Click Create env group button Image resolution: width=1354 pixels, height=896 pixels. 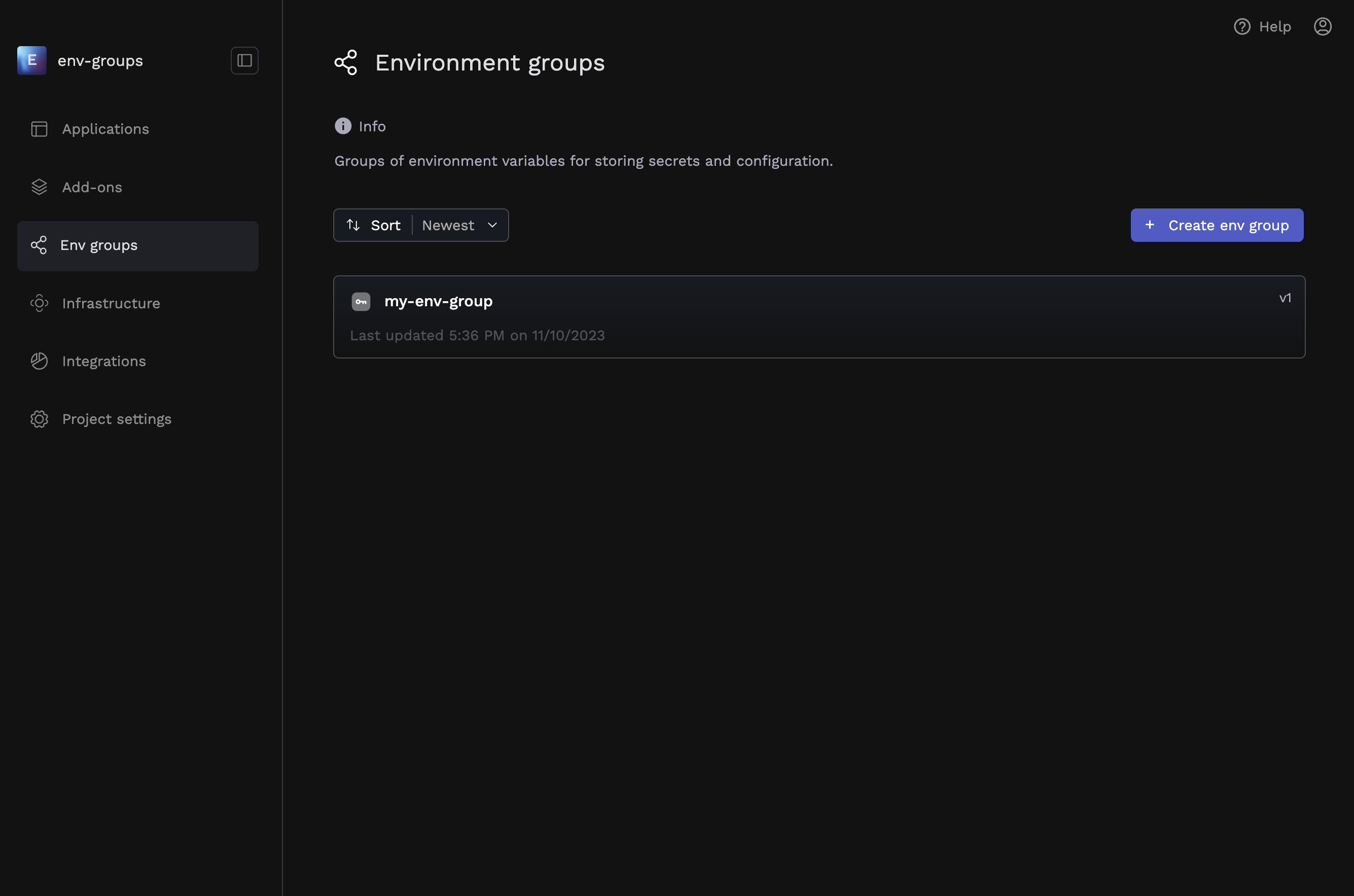[1216, 225]
